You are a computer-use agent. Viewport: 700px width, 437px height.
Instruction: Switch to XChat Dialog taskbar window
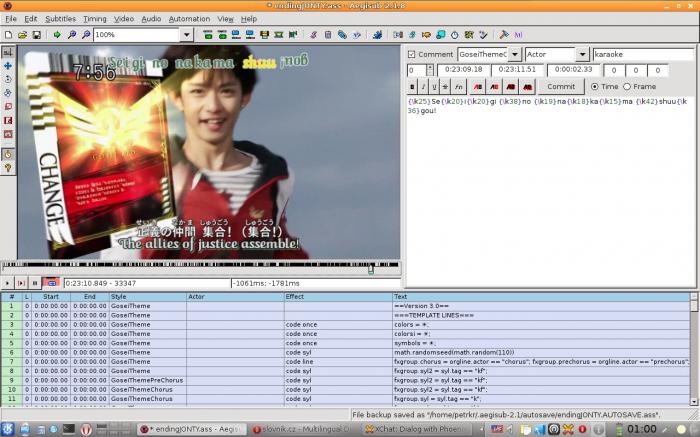[415, 429]
